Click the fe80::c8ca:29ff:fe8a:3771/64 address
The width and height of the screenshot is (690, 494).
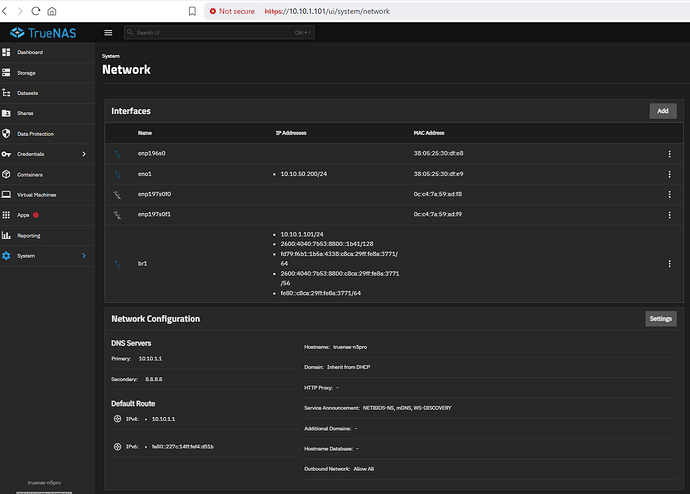click(321, 293)
